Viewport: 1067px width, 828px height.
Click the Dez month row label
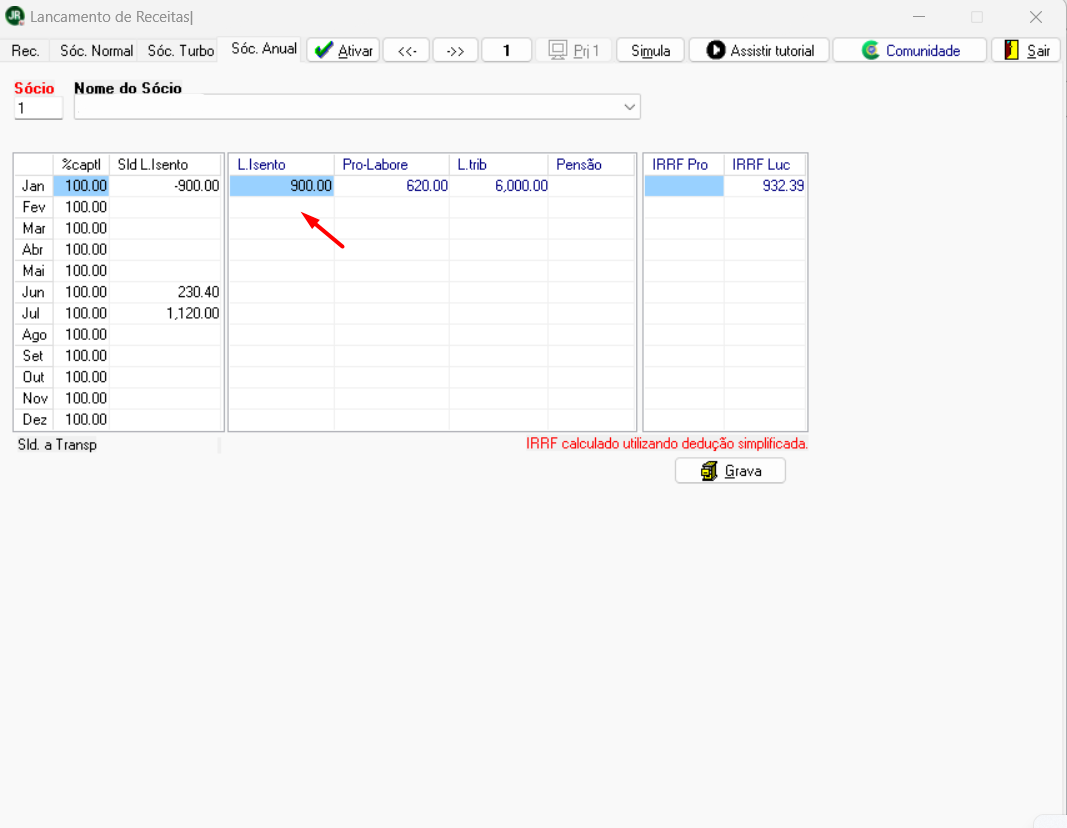(x=33, y=419)
